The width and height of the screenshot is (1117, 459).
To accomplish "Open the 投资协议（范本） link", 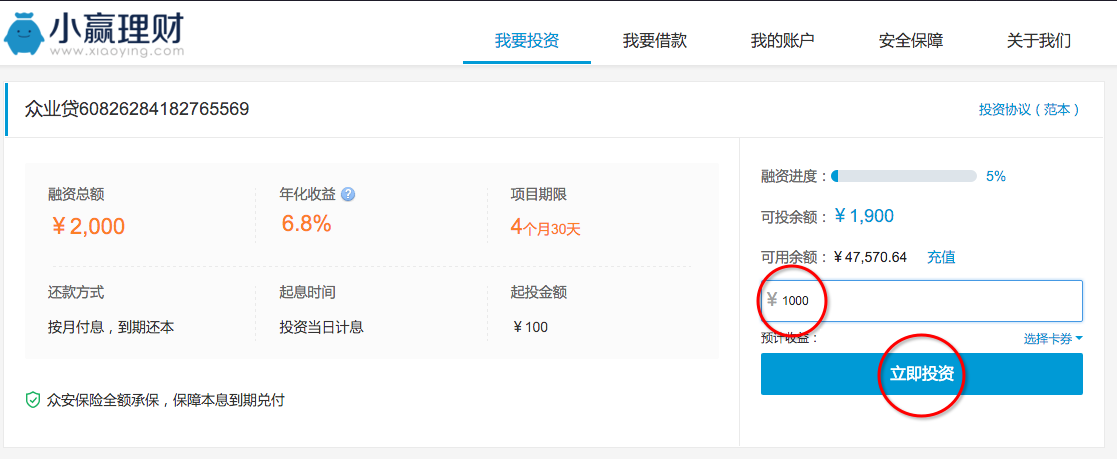I will tap(1029, 110).
